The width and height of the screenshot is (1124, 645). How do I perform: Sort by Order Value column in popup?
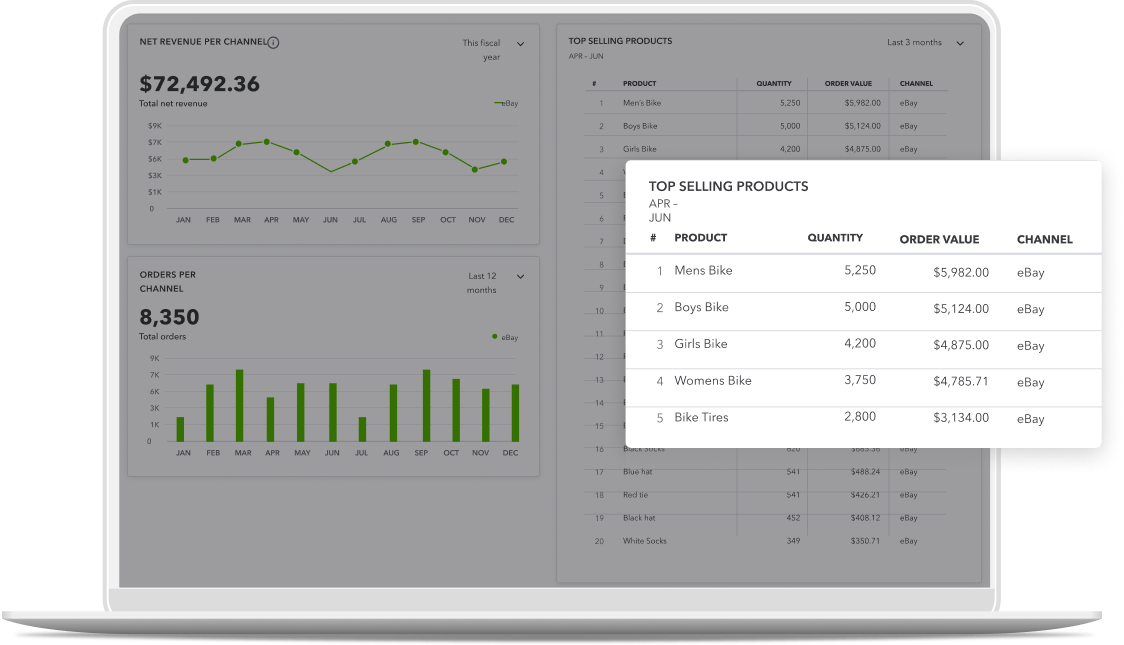[x=939, y=240]
